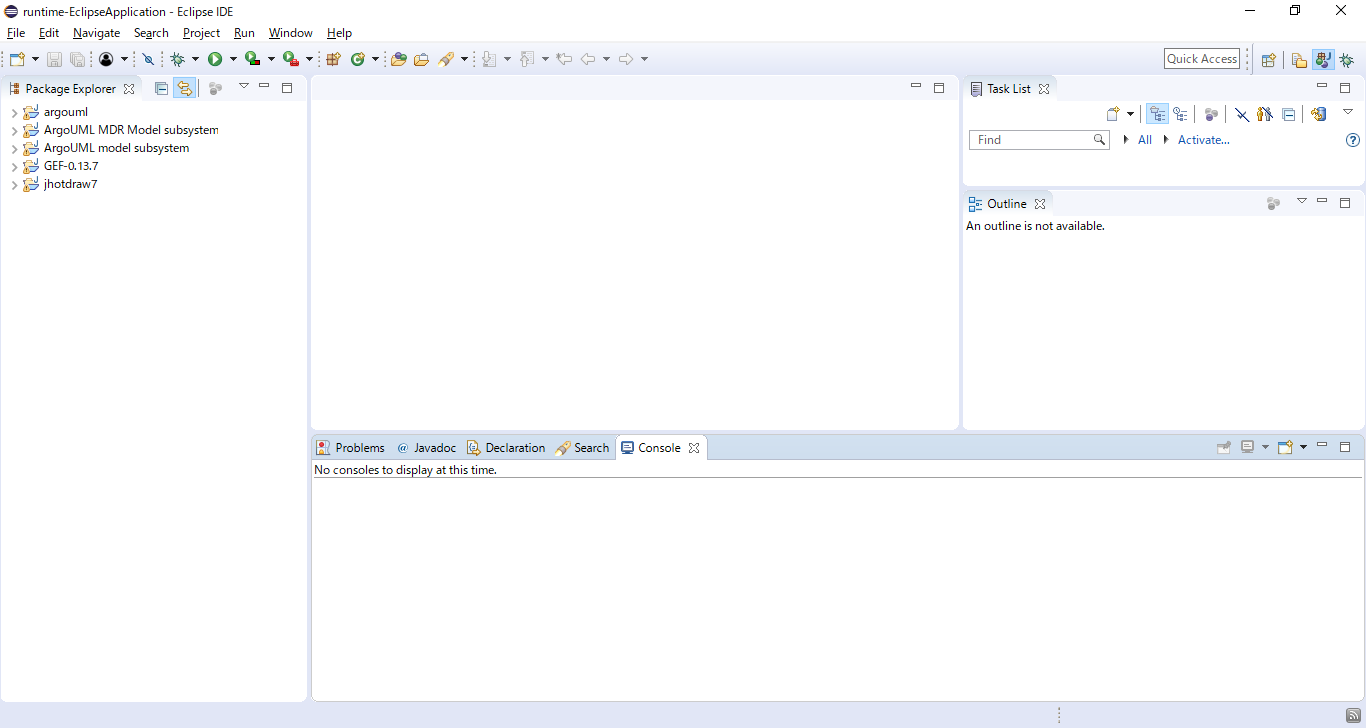
Task: Click Focus on Active Task in Package Explorer
Action: click(215, 88)
